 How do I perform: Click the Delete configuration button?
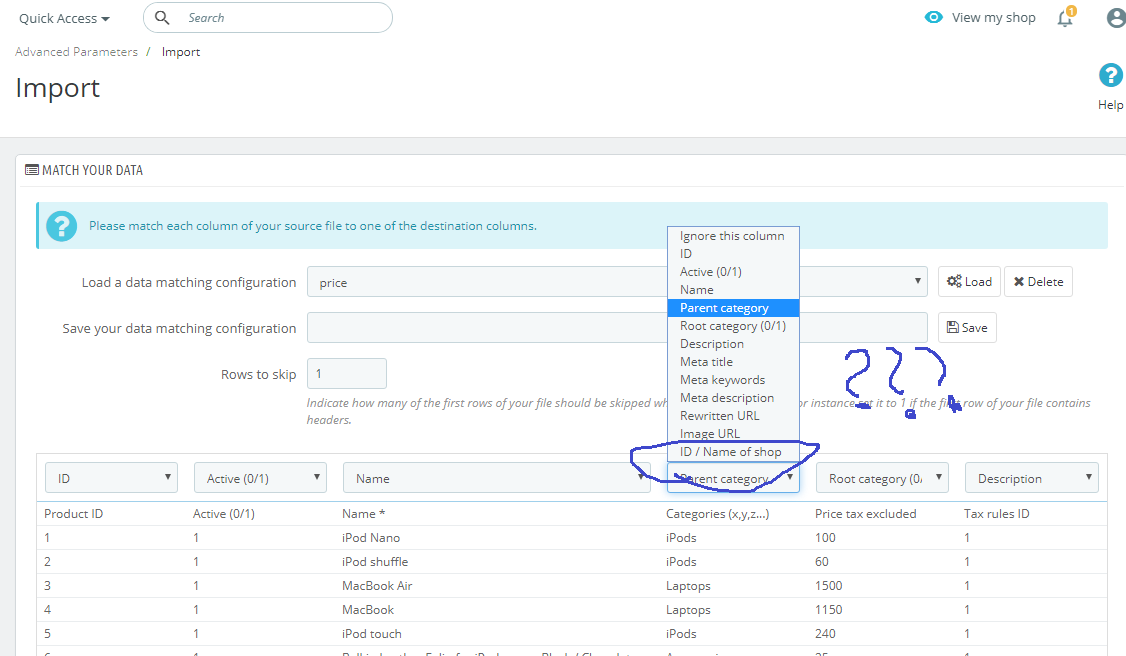click(x=1038, y=282)
